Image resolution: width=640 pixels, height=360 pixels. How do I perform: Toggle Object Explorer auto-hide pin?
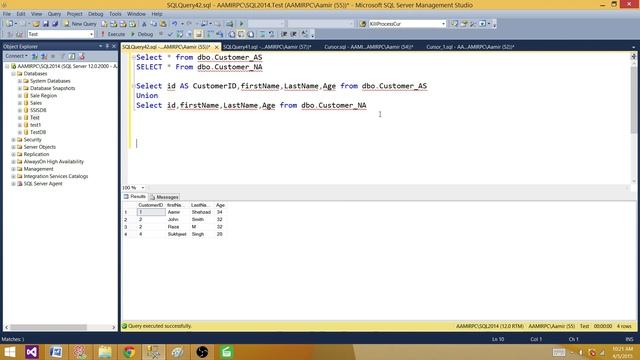pyautogui.click(x=107, y=46)
